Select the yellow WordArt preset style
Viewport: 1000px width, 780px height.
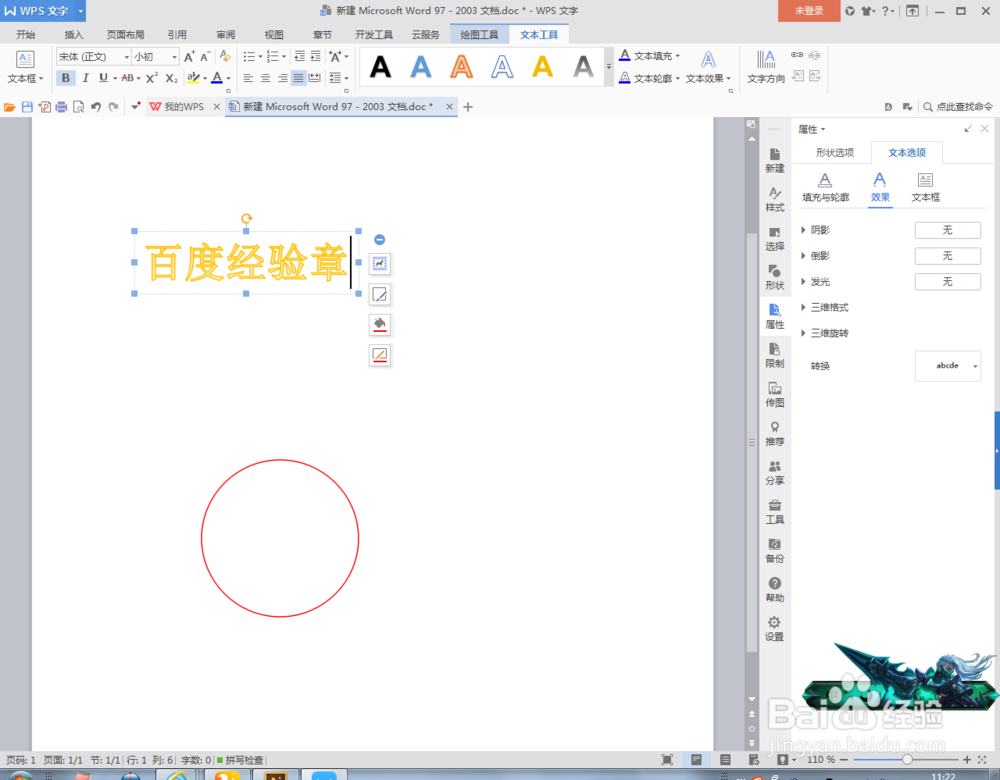click(542, 66)
